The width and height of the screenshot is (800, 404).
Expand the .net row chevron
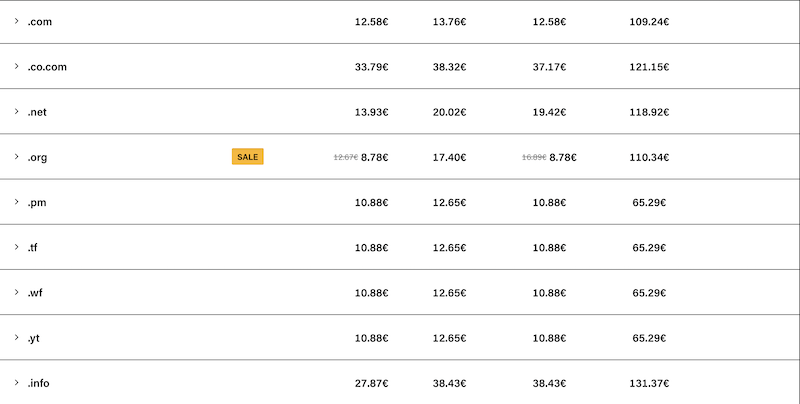(x=16, y=111)
